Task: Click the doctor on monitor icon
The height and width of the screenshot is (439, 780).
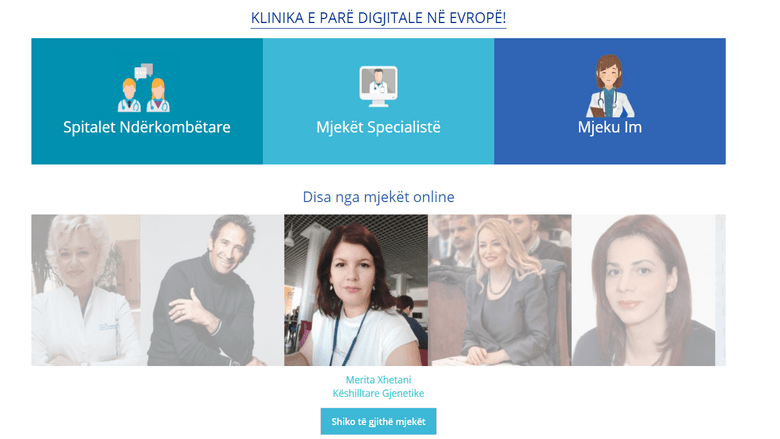Action: click(x=378, y=87)
